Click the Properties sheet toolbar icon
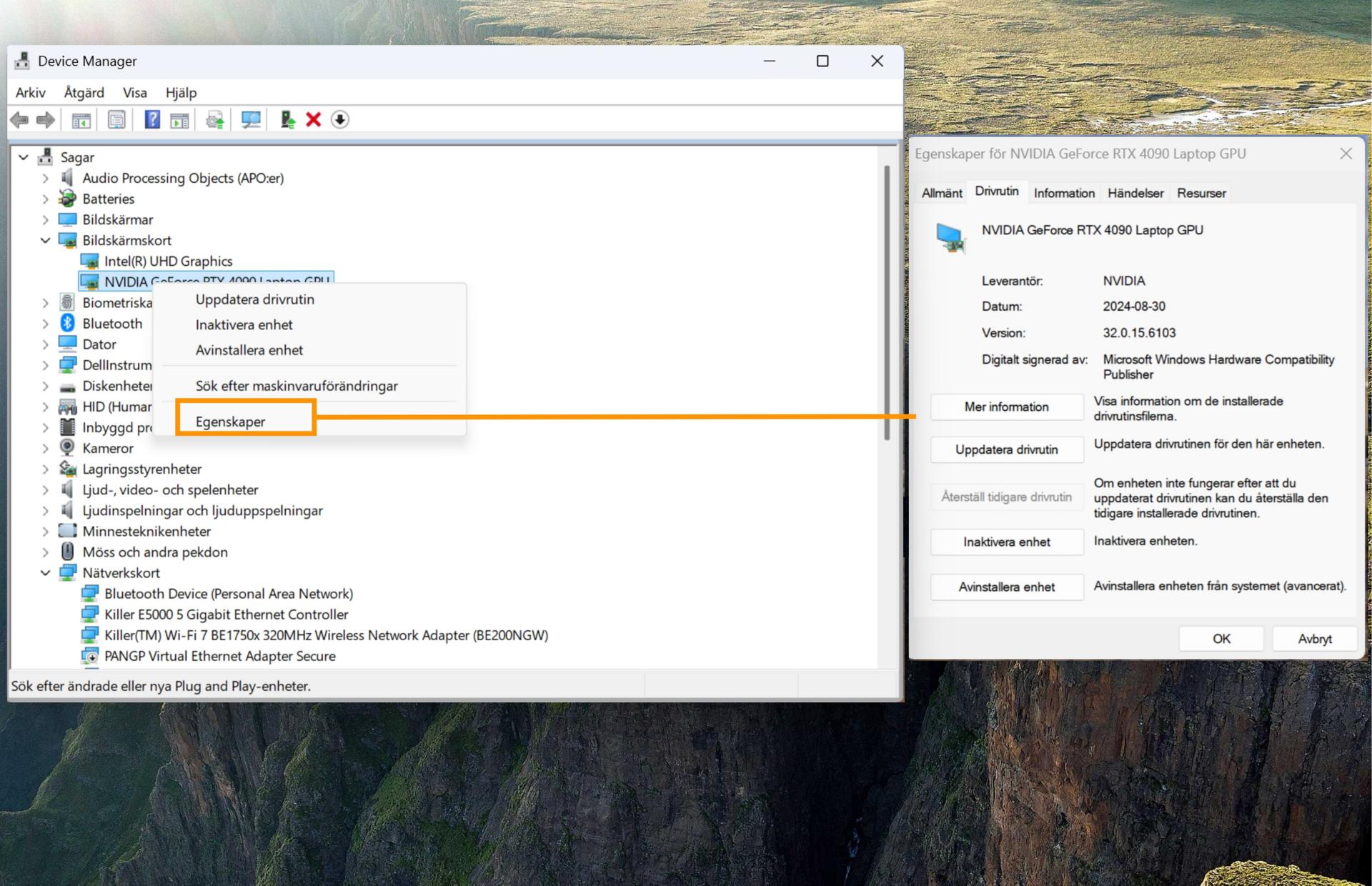Viewport: 1372px width, 886px height. coord(116,119)
